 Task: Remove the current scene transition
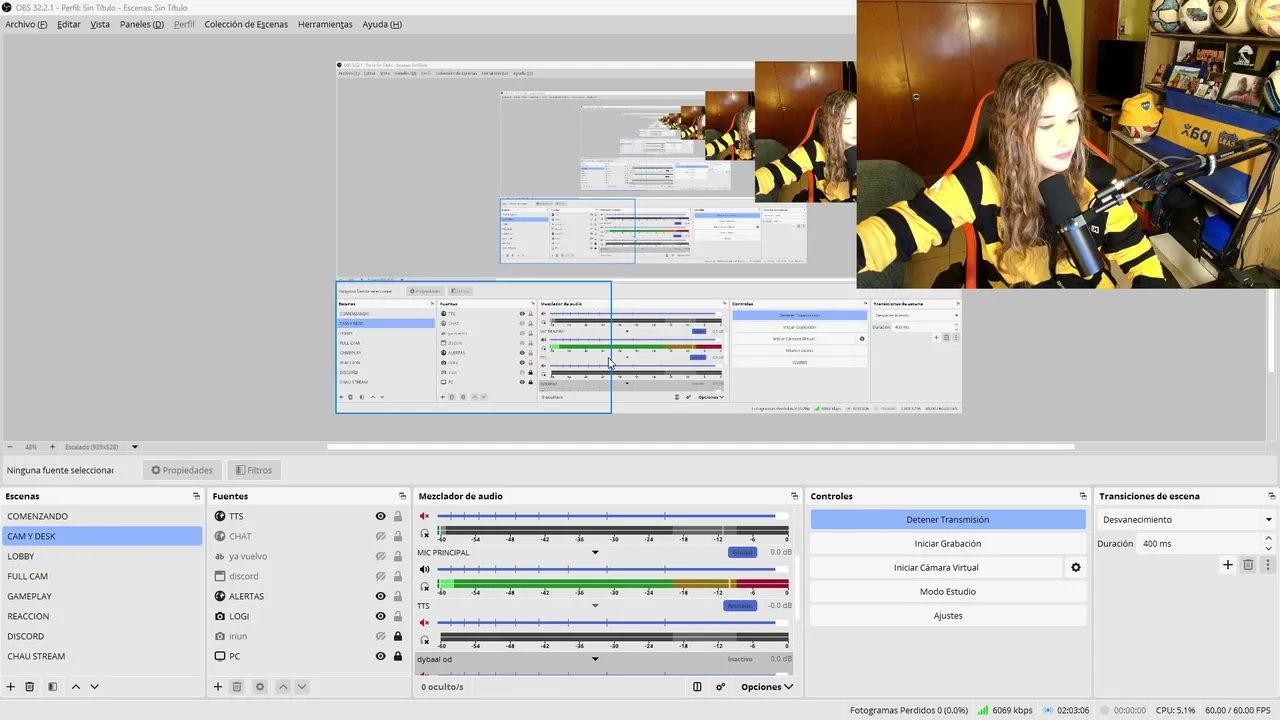(x=1248, y=565)
